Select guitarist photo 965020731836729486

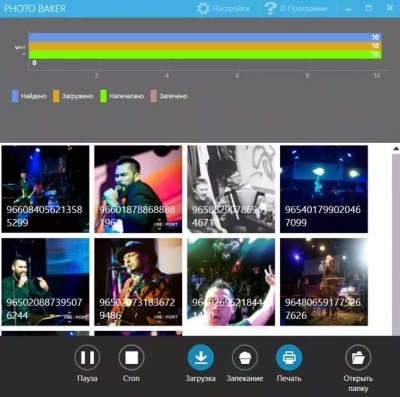click(x=138, y=282)
